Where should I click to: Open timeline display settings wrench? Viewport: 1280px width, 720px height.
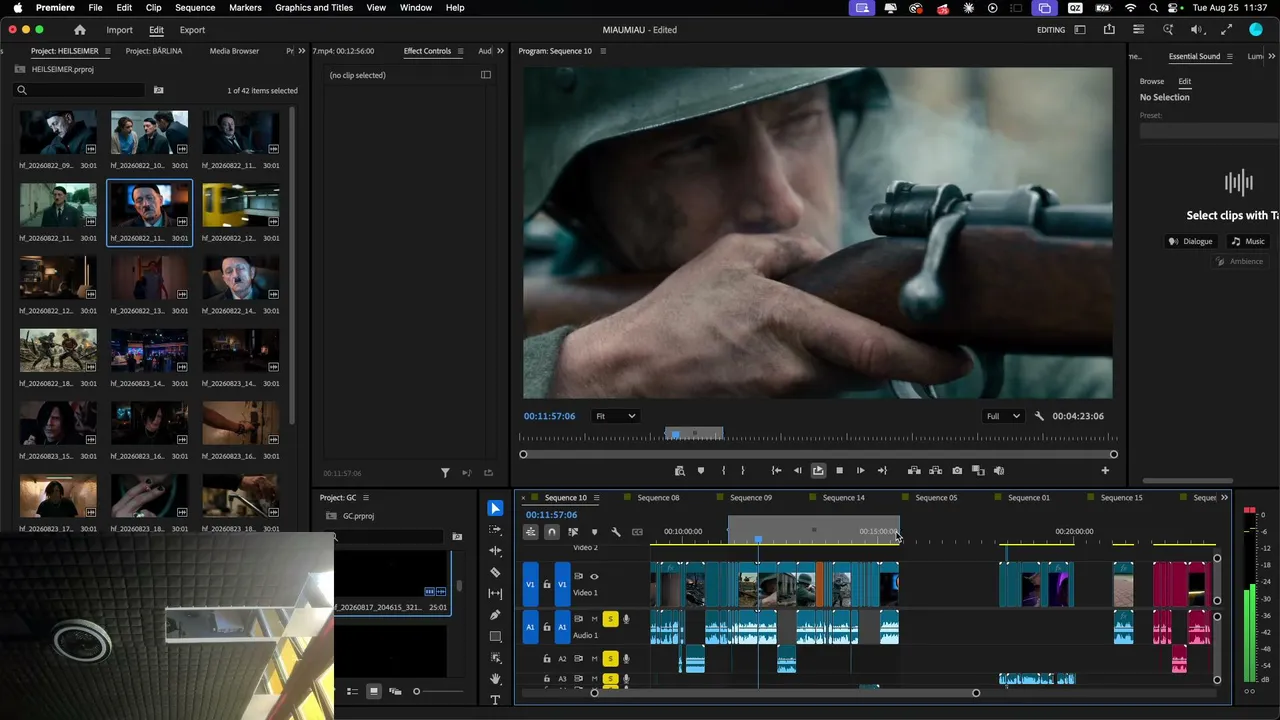[616, 532]
